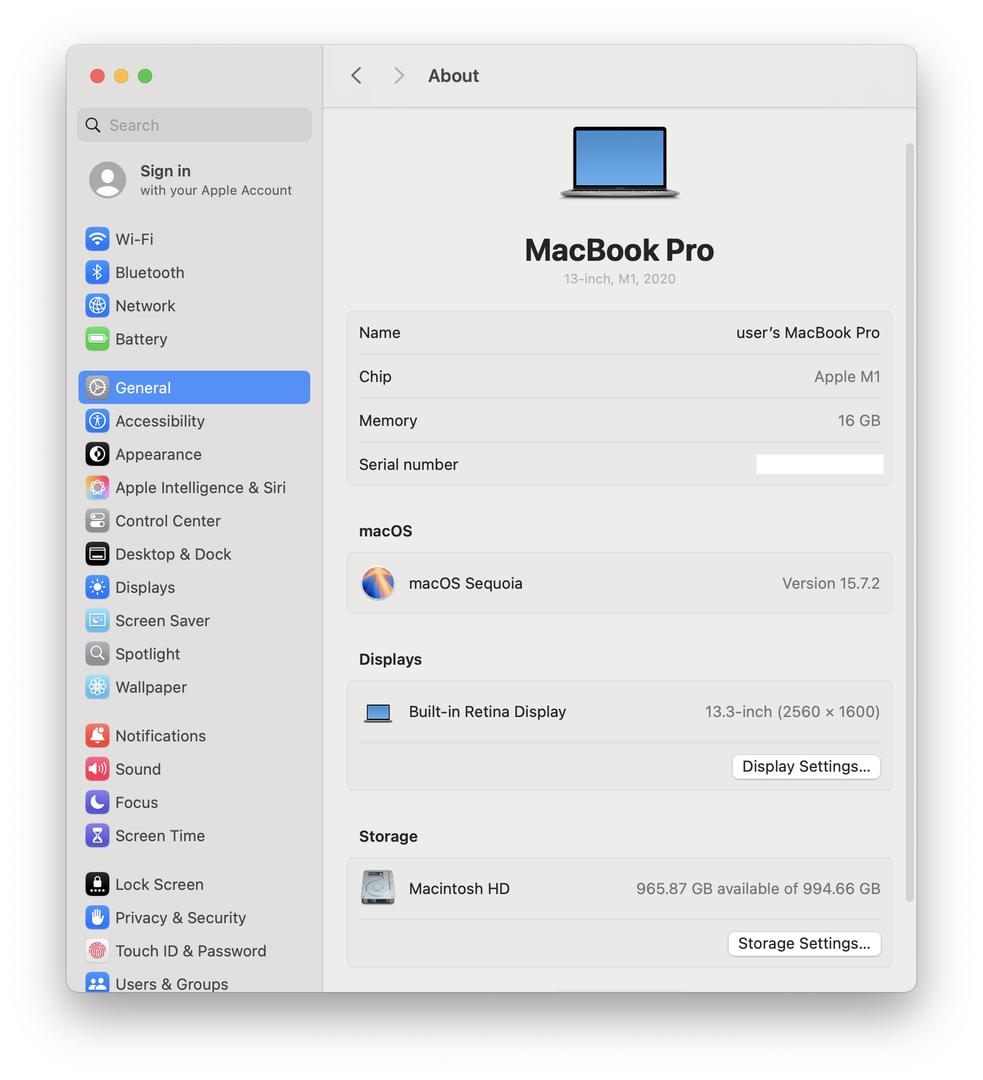Viewport: 983px width, 1080px height.
Task: Select the Wallpaper icon
Action: [97, 687]
